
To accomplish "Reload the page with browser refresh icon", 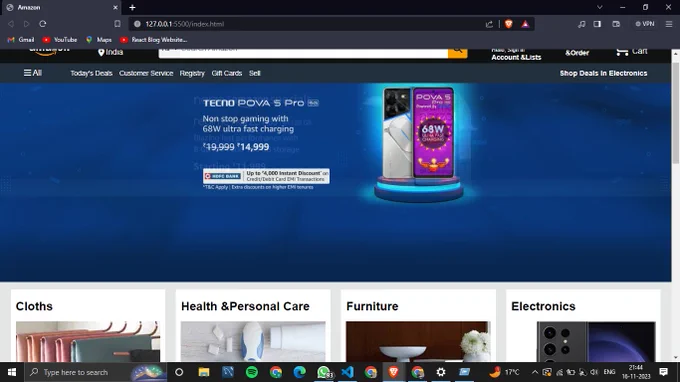I will click(42, 24).
